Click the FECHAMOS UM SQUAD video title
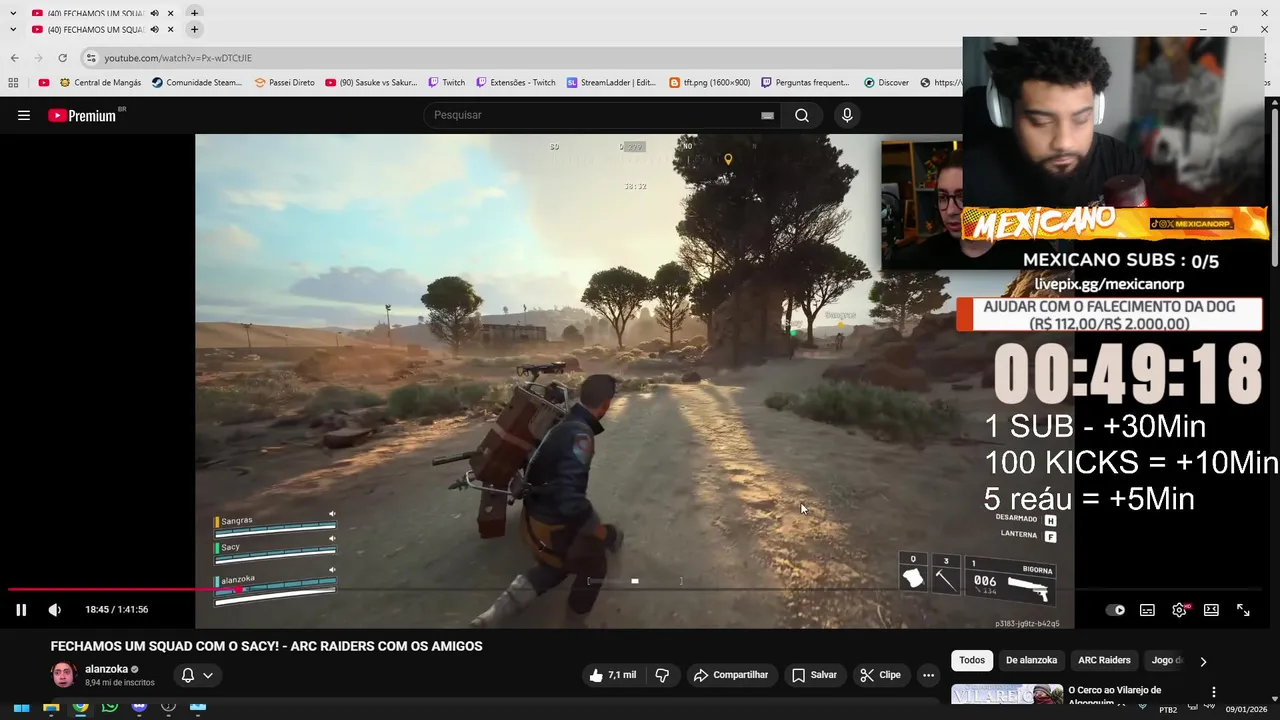 click(267, 646)
